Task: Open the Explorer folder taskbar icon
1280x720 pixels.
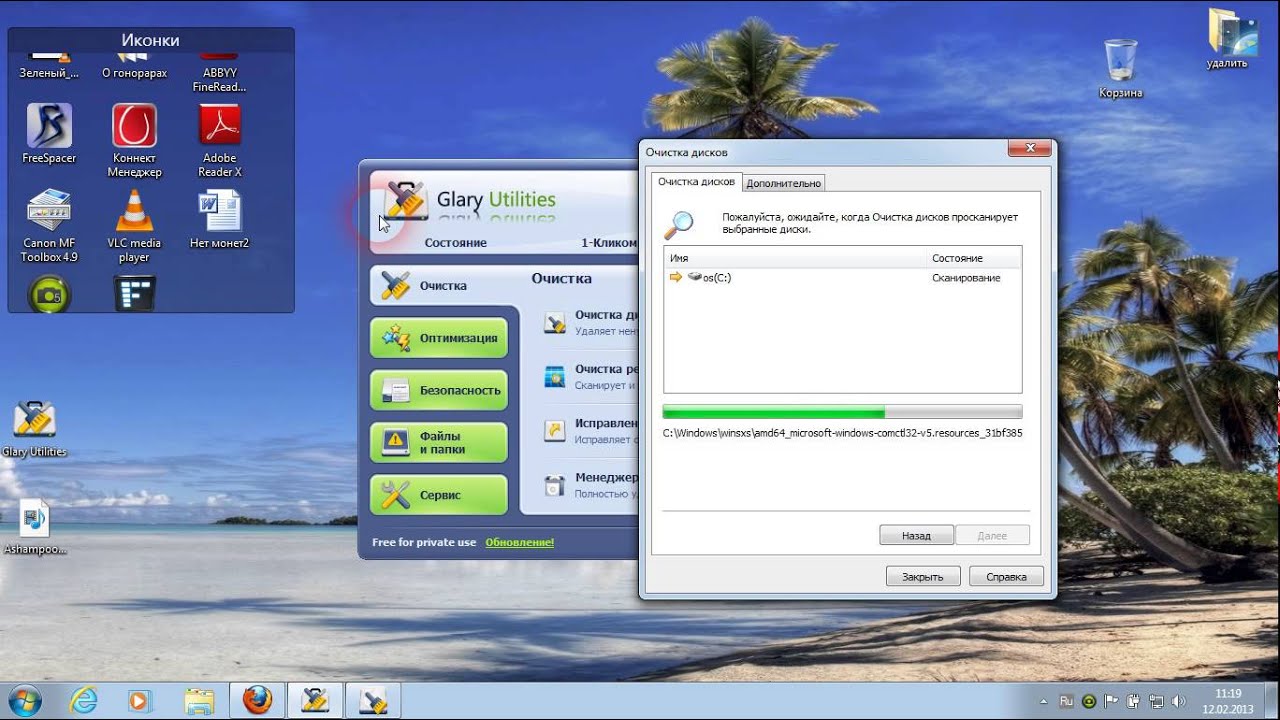Action: (199, 699)
